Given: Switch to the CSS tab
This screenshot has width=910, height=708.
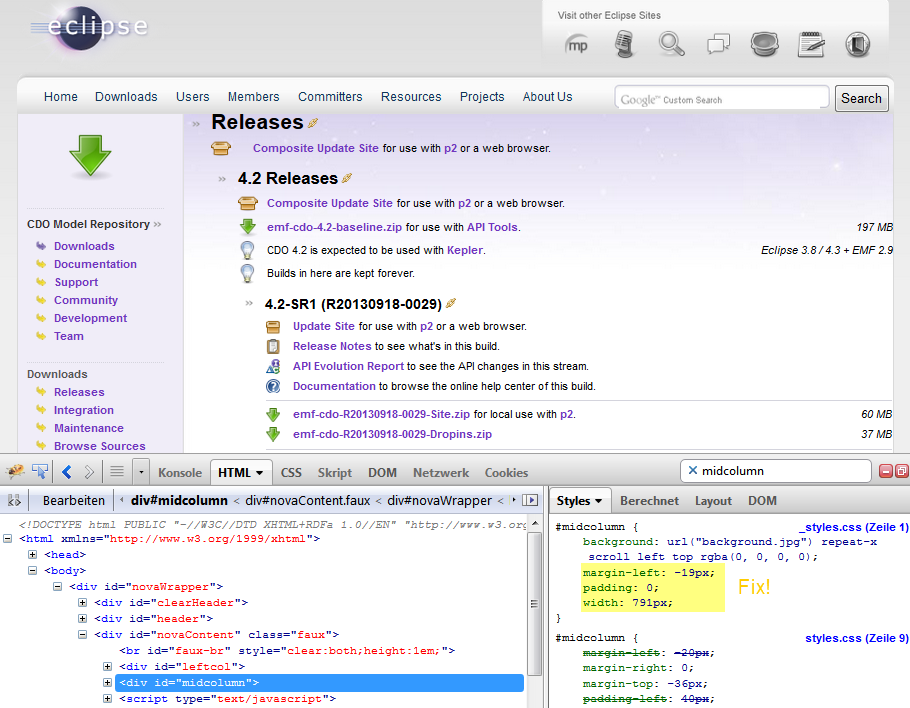Looking at the screenshot, I should tap(291, 472).
